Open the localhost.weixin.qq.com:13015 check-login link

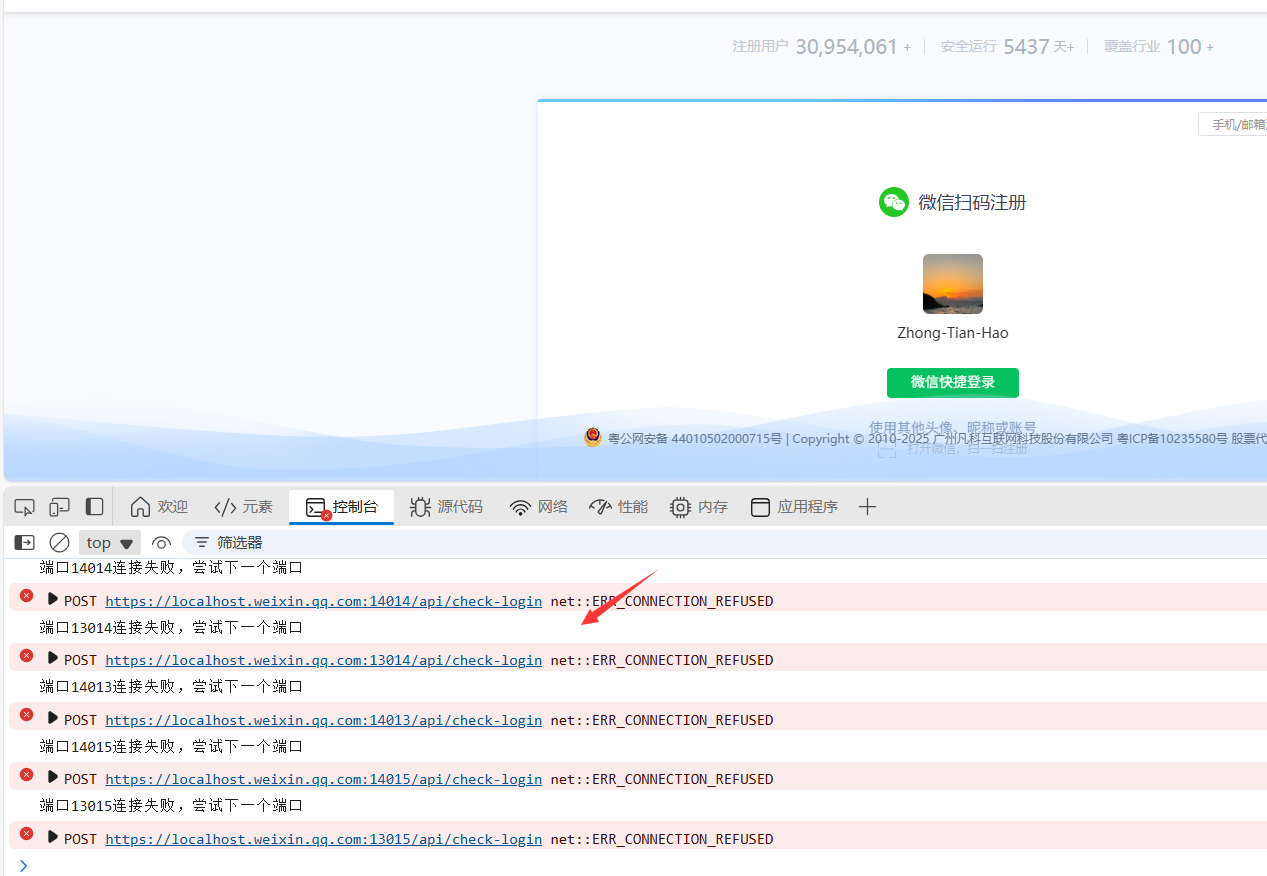coord(324,839)
